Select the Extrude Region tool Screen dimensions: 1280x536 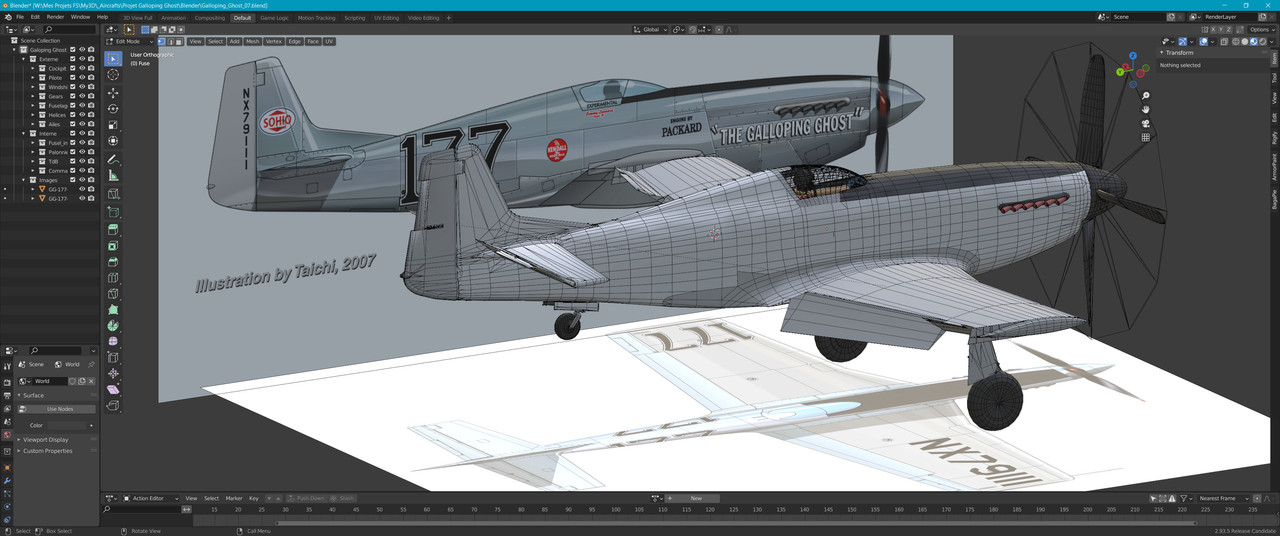(113, 229)
